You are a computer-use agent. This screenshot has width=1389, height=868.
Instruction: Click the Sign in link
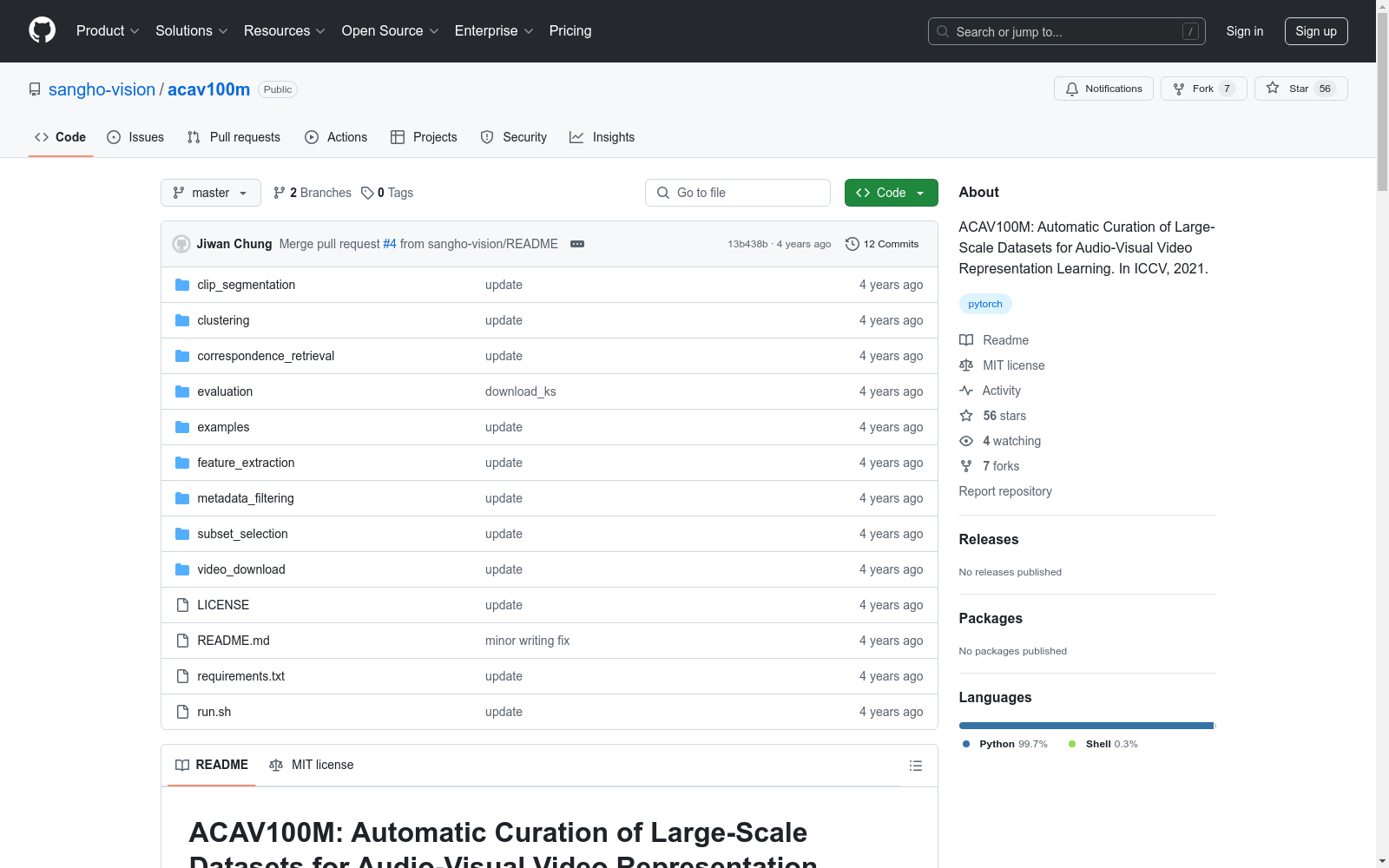click(1245, 31)
